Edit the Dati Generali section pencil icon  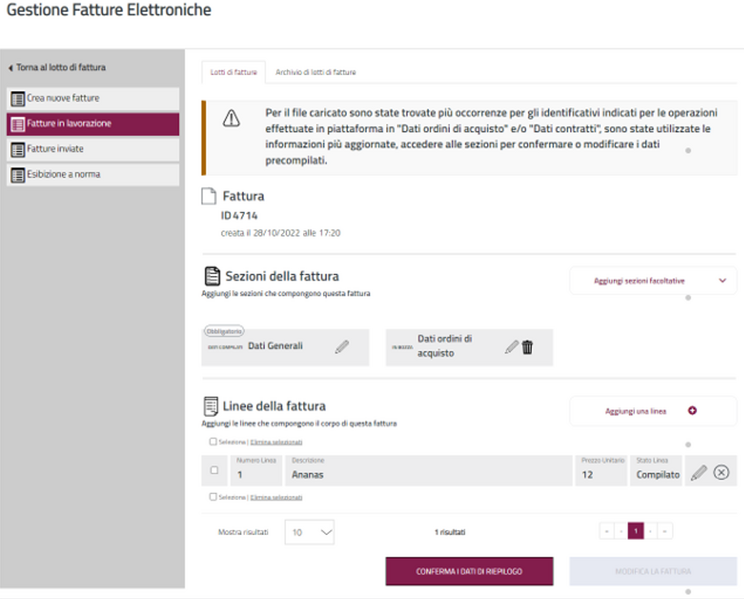(x=342, y=346)
